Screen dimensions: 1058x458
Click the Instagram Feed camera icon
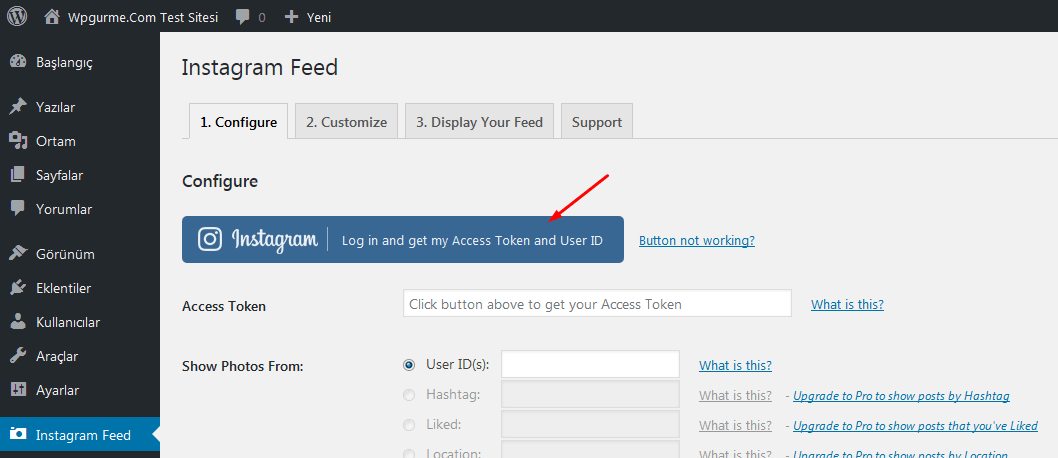pos(18,435)
